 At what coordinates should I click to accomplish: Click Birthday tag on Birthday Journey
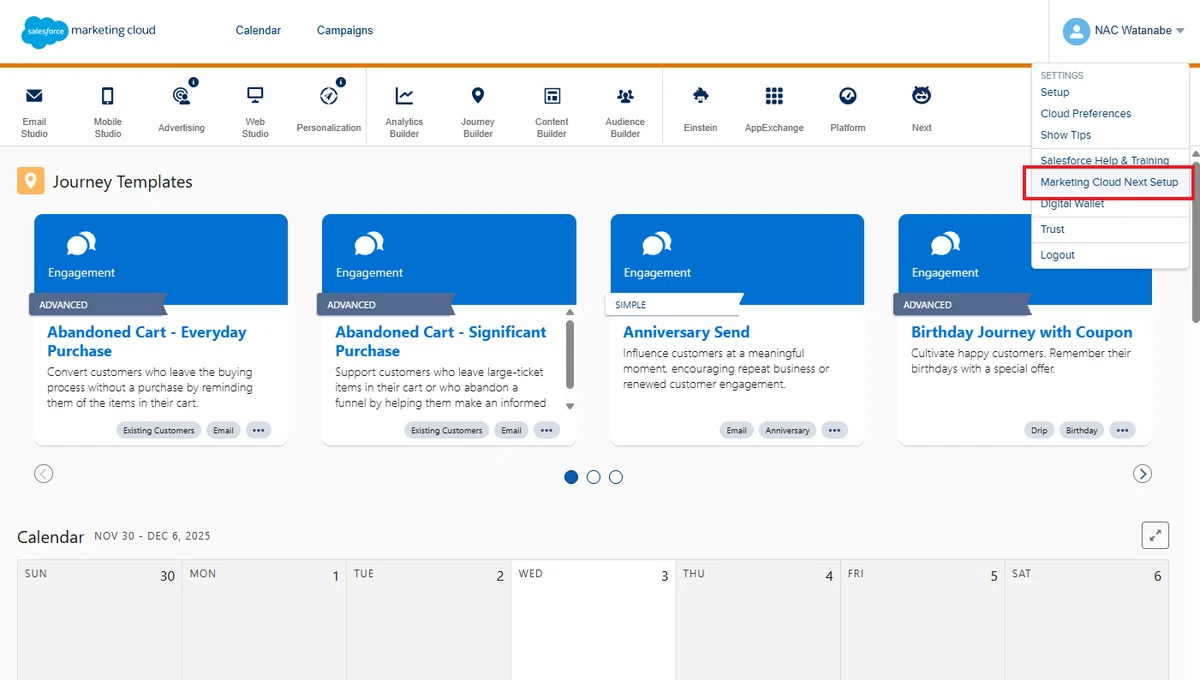coord(1082,430)
